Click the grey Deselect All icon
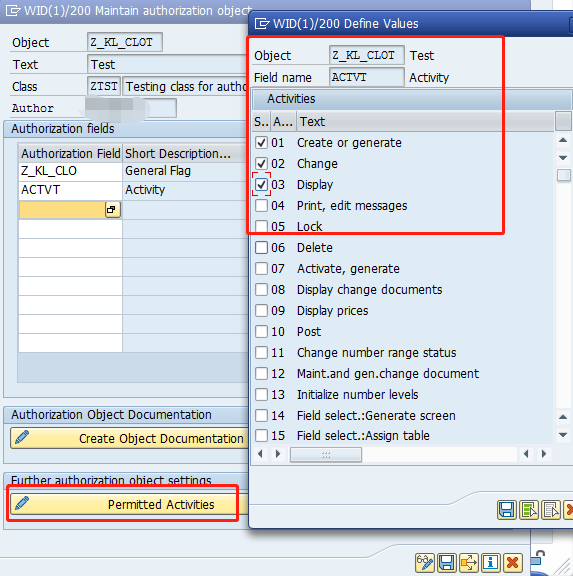This screenshot has width=573, height=576. tap(551, 510)
